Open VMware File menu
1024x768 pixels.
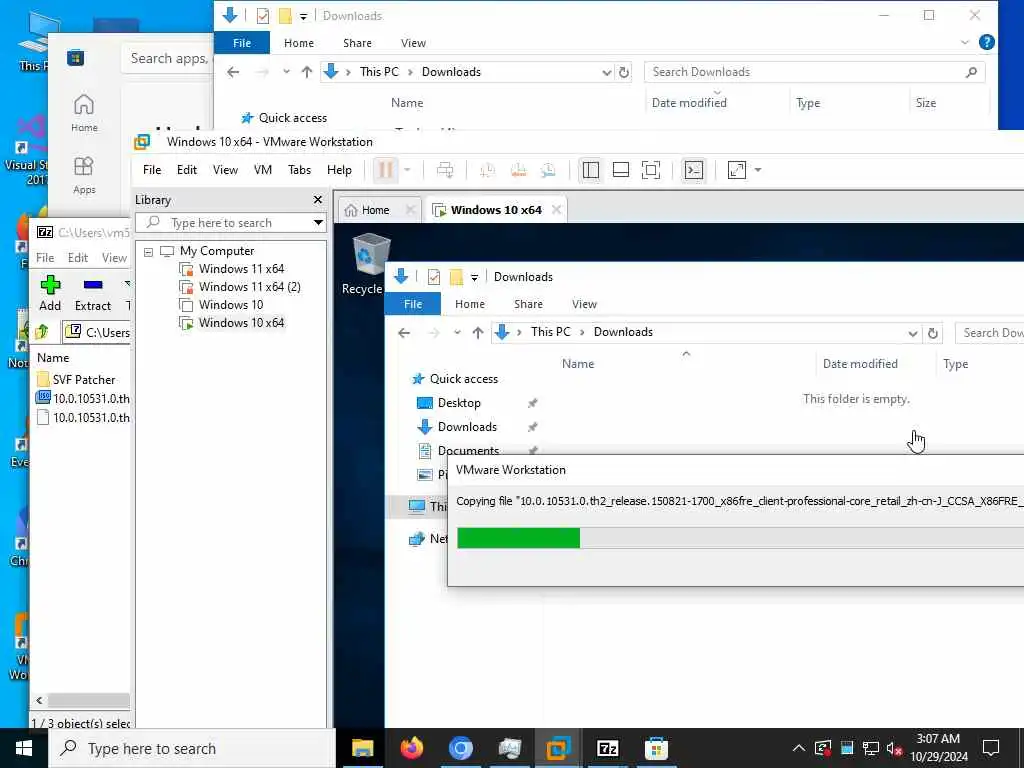(152, 170)
